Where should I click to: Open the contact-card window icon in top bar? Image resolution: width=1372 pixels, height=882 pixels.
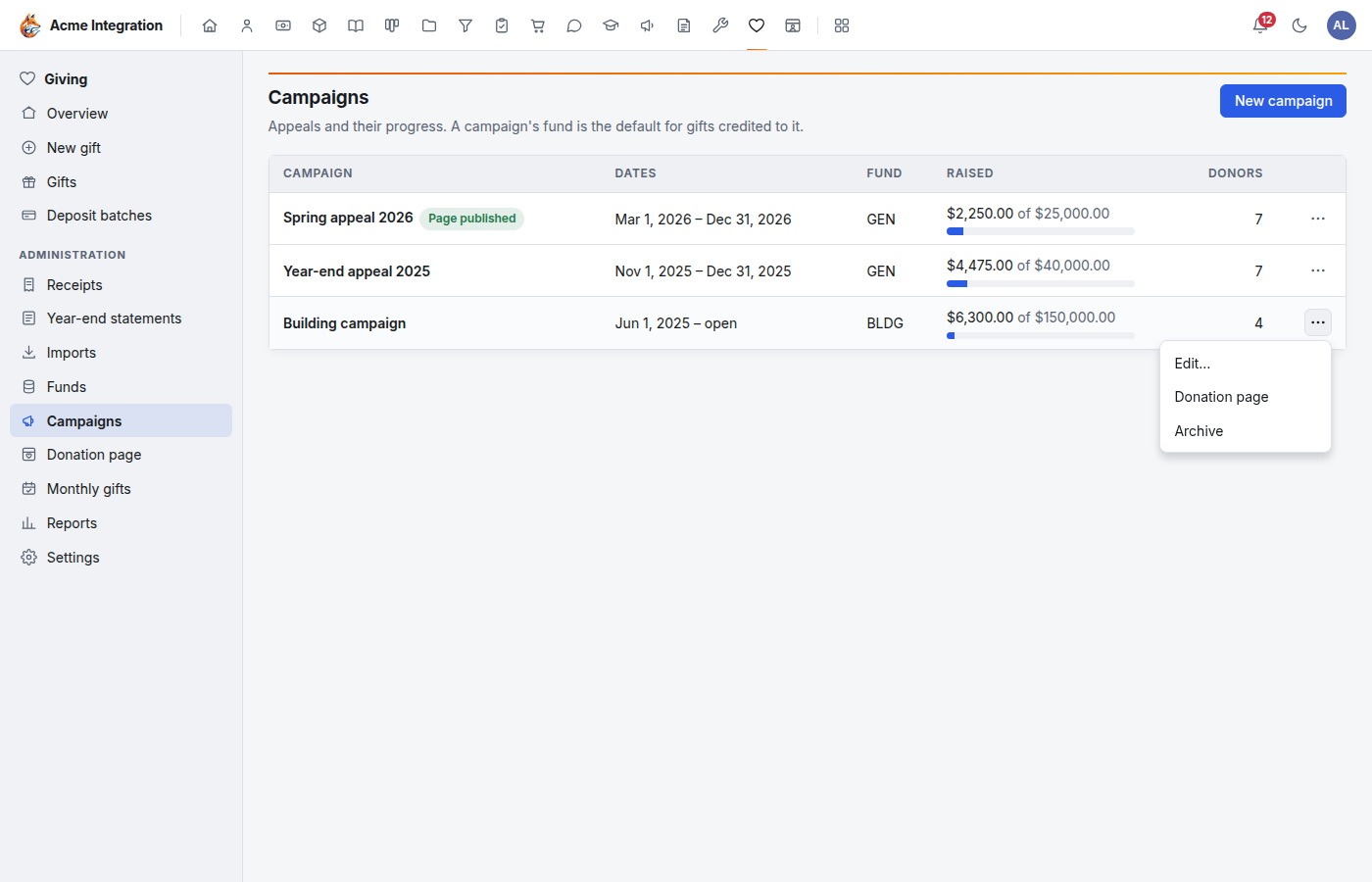click(793, 25)
